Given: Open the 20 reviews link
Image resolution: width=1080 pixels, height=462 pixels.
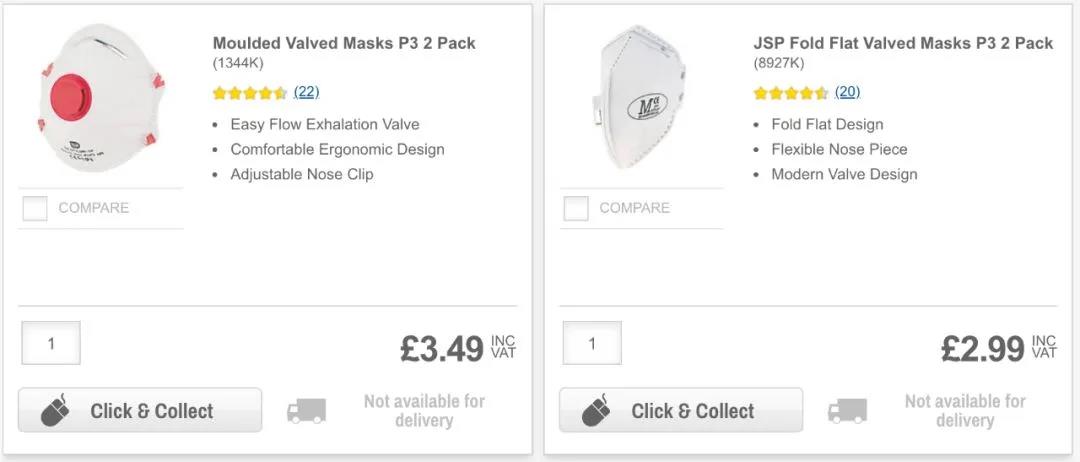Looking at the screenshot, I should pyautogui.click(x=847, y=92).
